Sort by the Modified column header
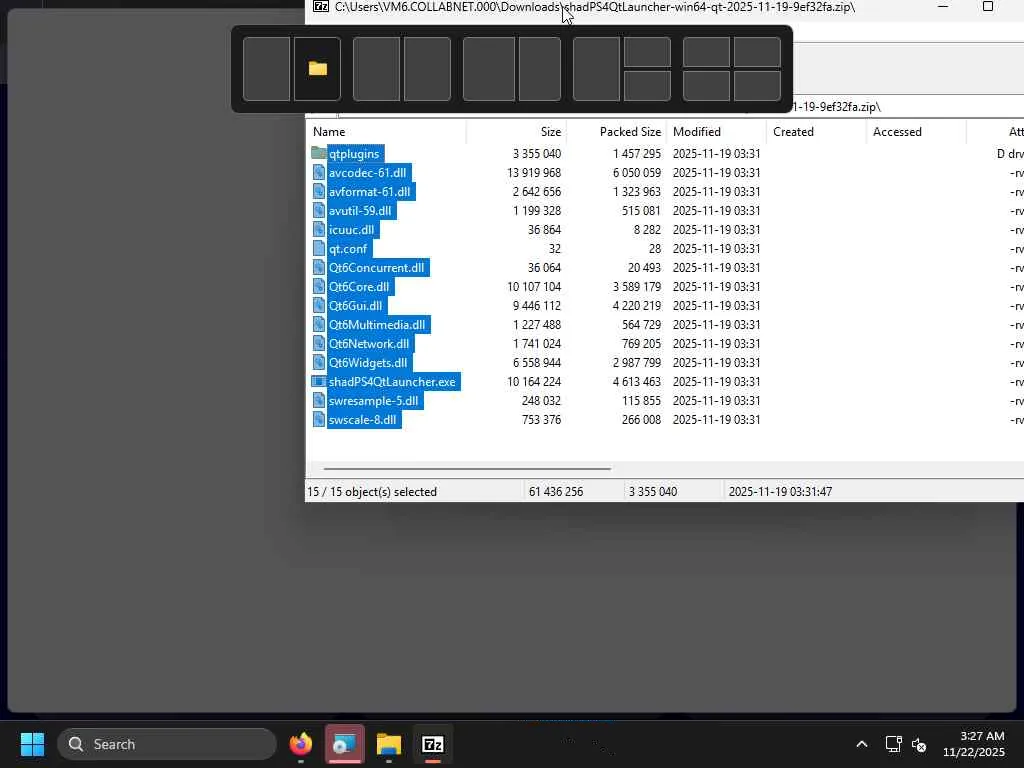 [716, 132]
